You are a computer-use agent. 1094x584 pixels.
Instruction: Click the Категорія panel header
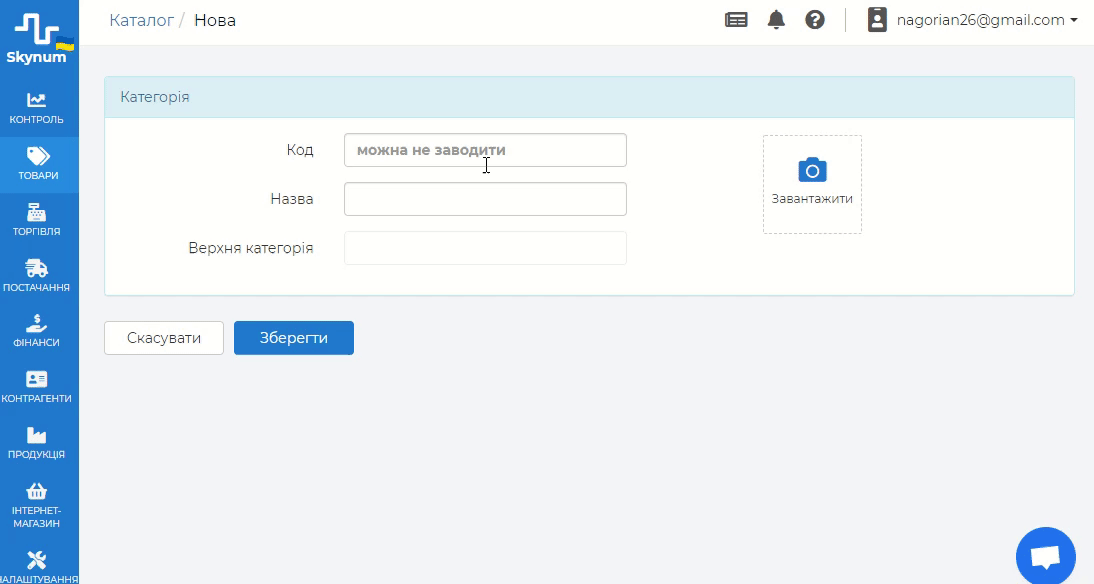[x=589, y=97]
